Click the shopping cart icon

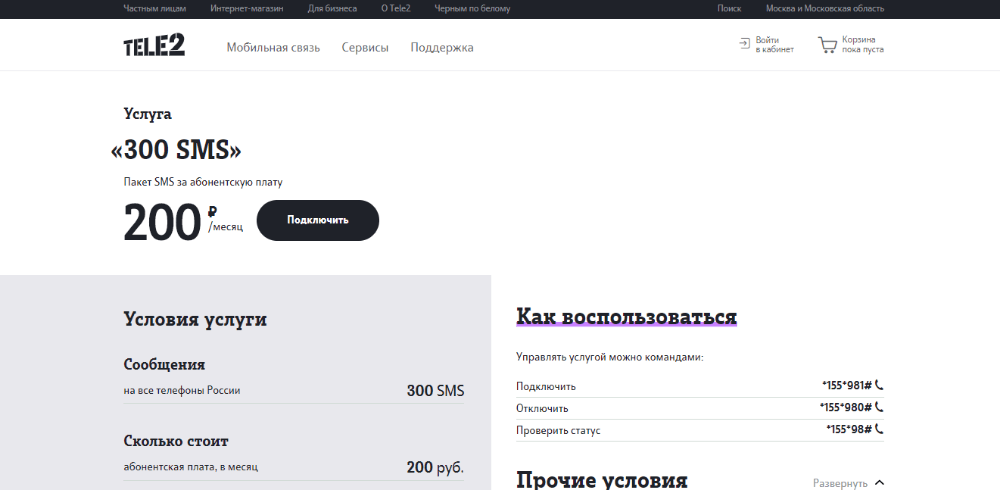827,45
